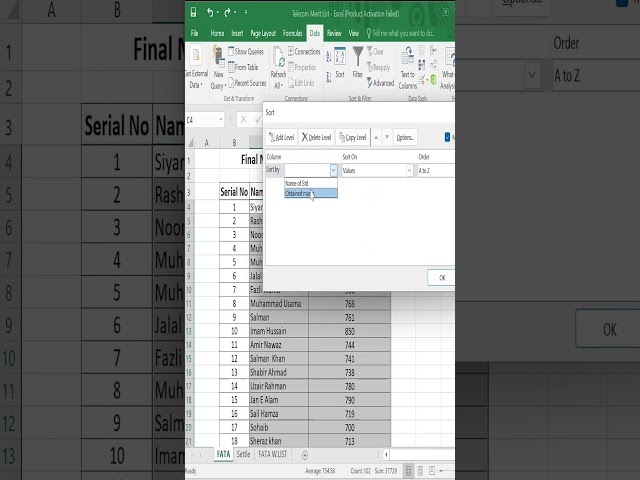The height and width of the screenshot is (480, 640).
Task: Open Options in the Sort dialog
Action: (405, 138)
